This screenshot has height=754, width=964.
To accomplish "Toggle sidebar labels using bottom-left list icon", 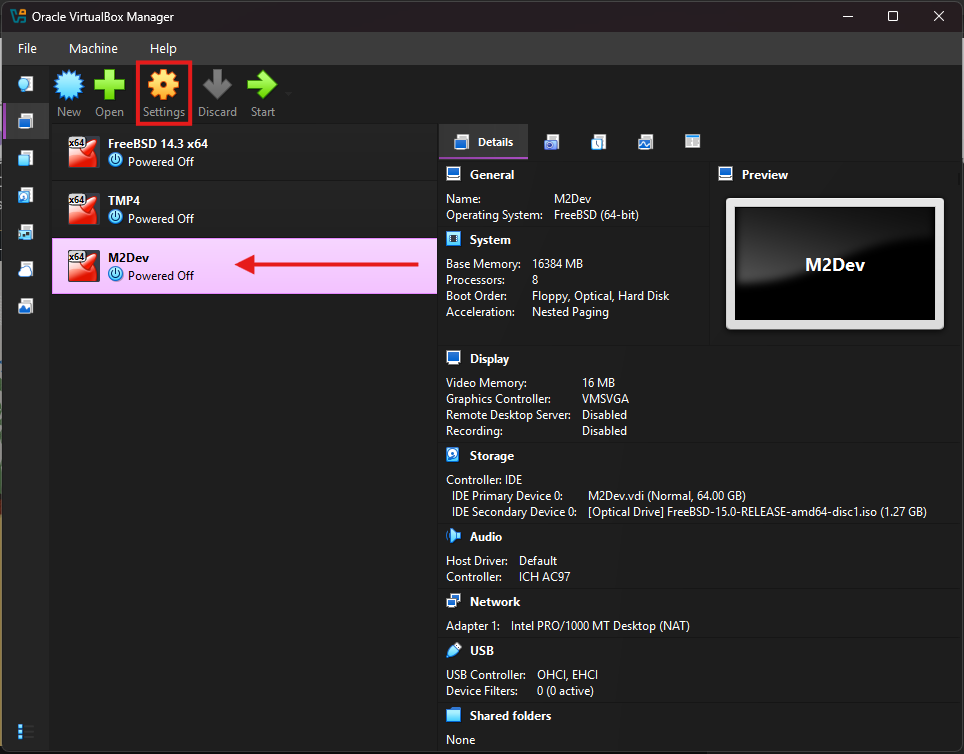I will [x=26, y=731].
